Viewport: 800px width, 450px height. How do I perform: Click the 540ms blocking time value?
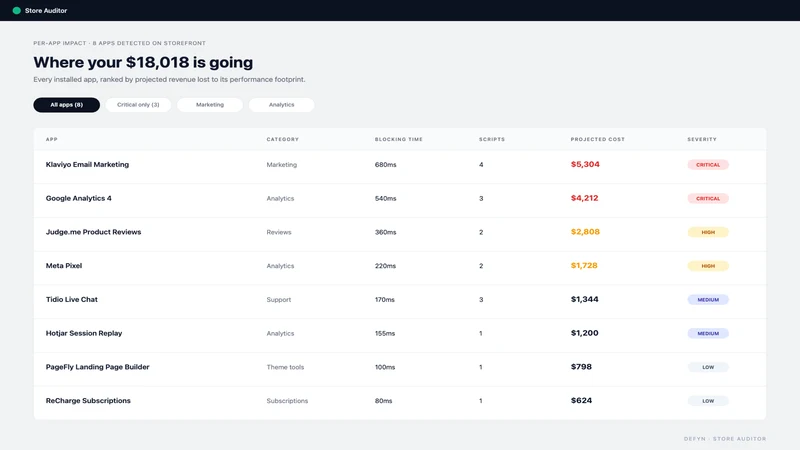385,198
